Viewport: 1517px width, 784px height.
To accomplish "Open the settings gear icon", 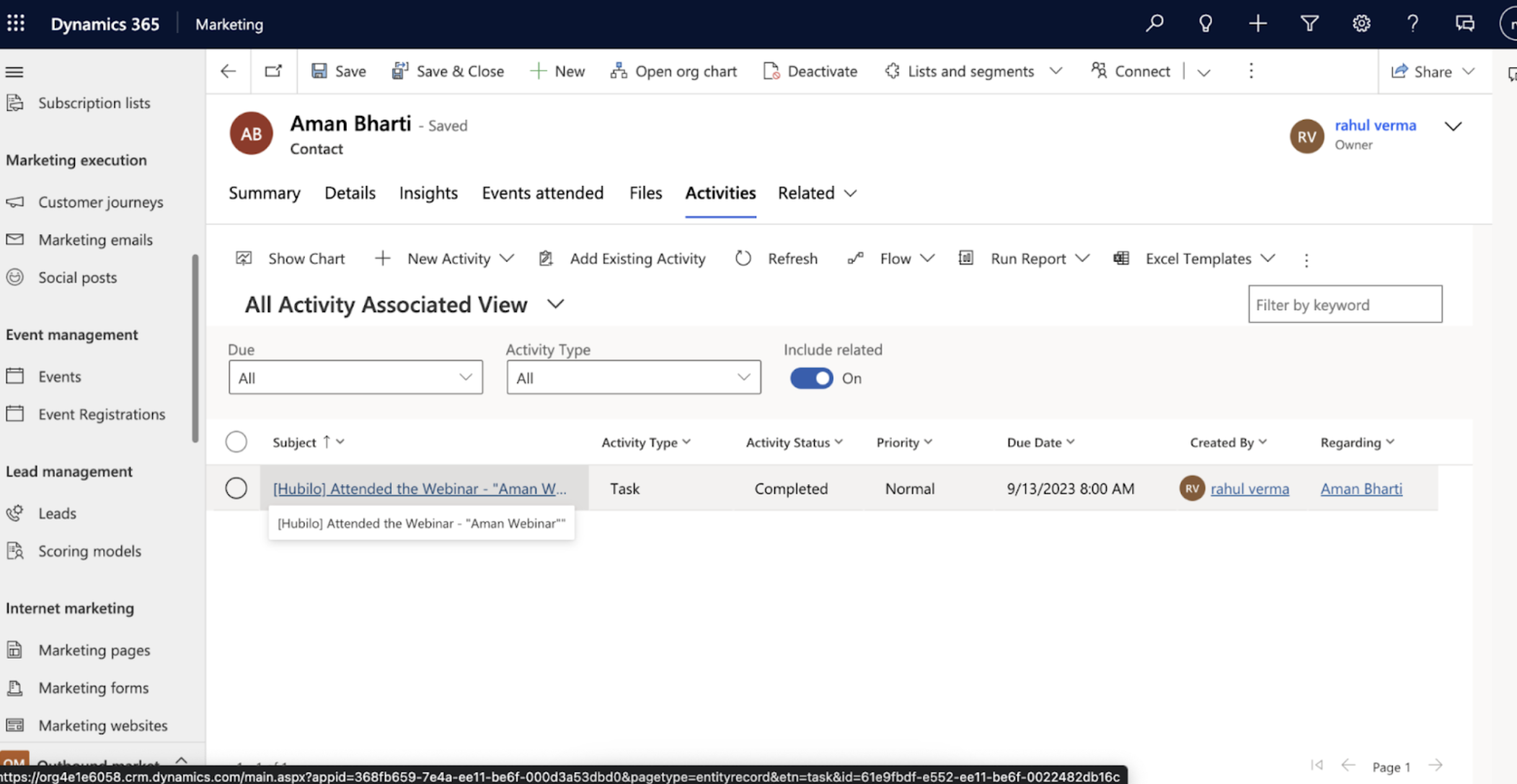I will pos(1361,24).
